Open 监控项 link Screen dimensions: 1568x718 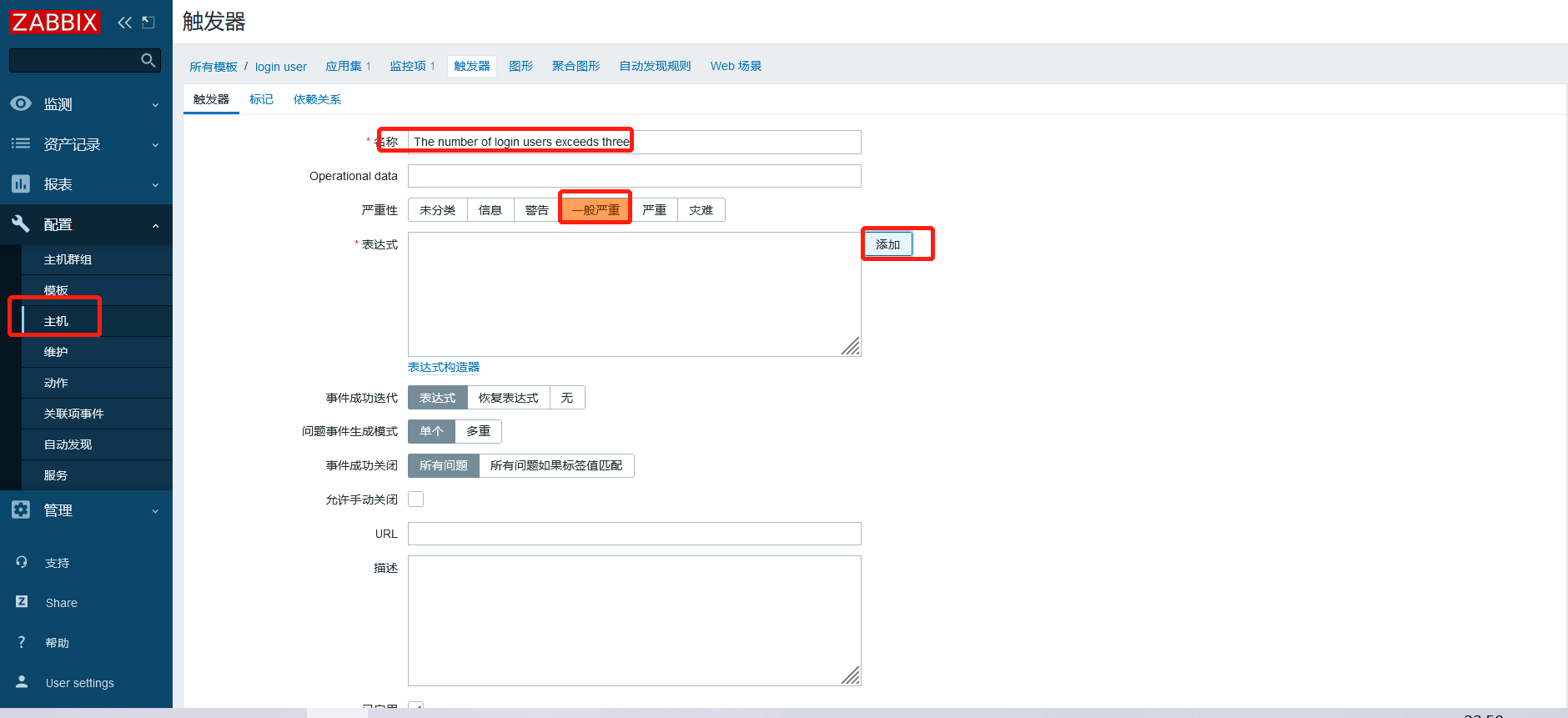[x=408, y=66]
